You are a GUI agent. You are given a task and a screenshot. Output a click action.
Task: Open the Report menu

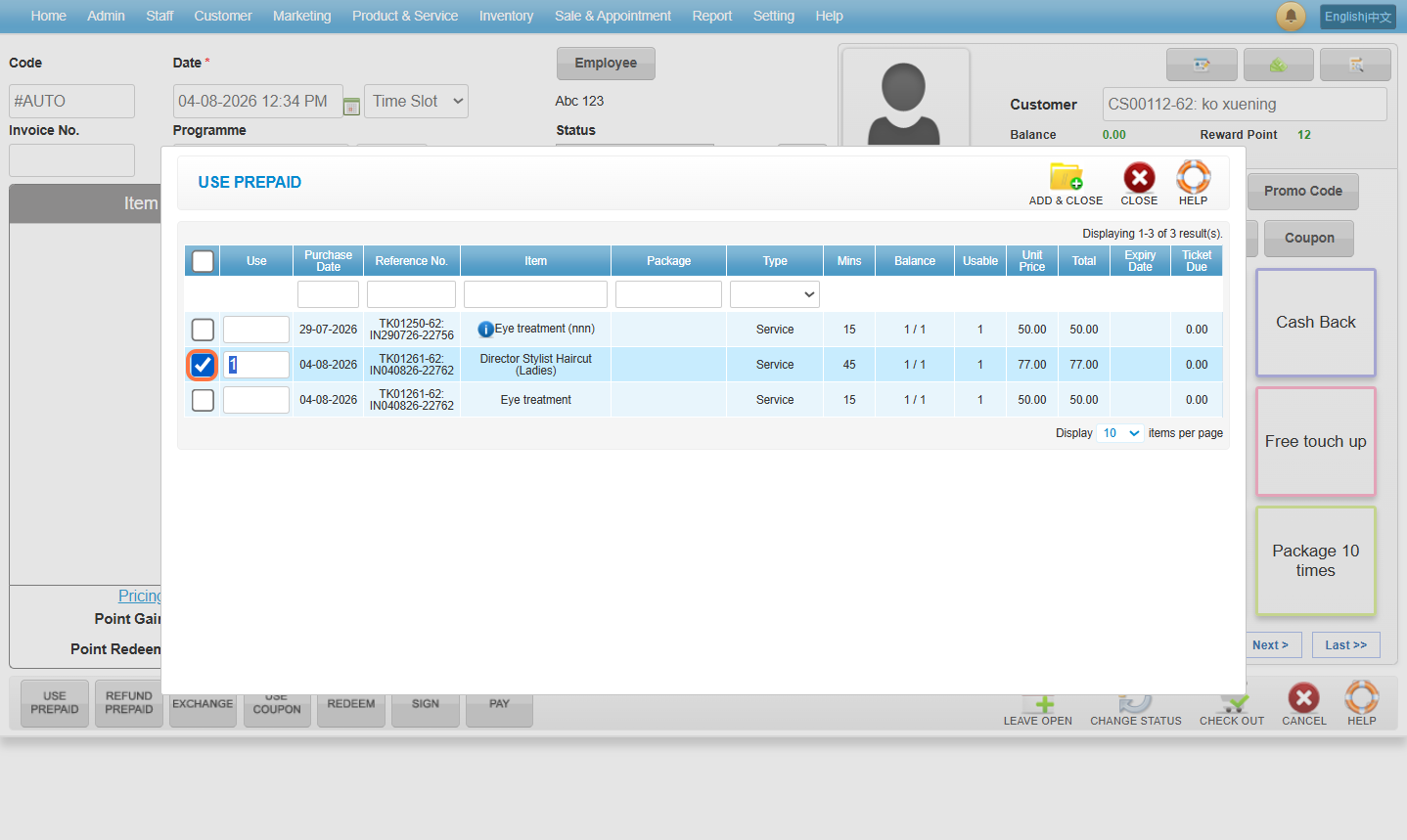(x=711, y=16)
